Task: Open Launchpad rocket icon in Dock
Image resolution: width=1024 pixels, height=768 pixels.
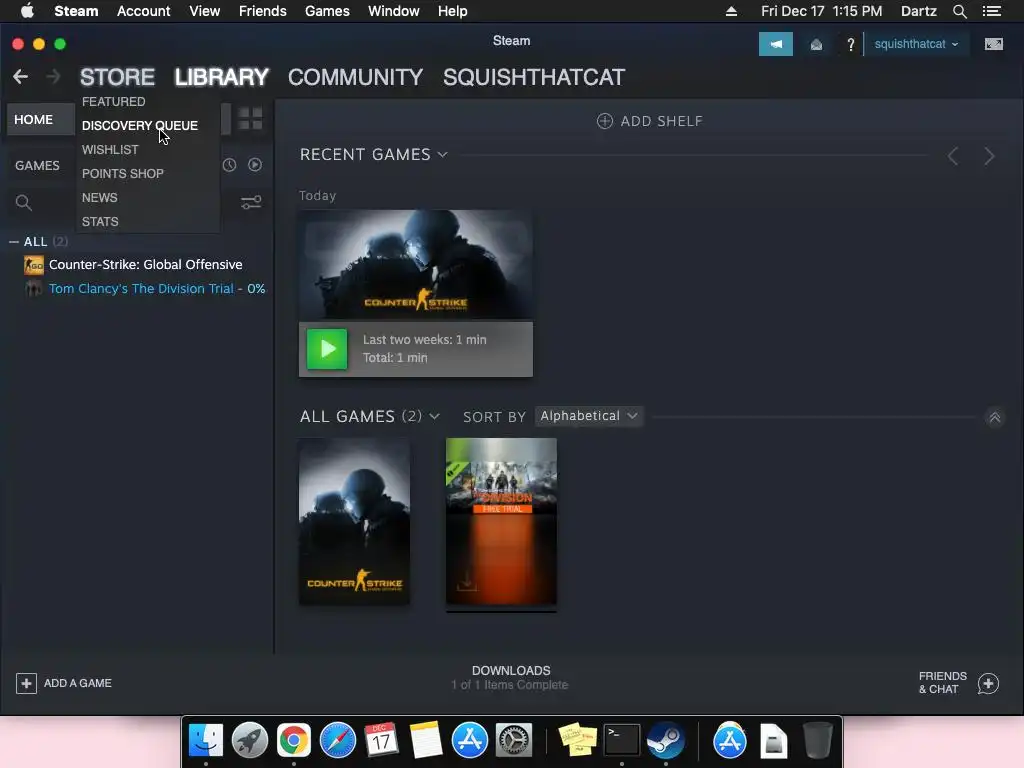Action: [x=250, y=741]
